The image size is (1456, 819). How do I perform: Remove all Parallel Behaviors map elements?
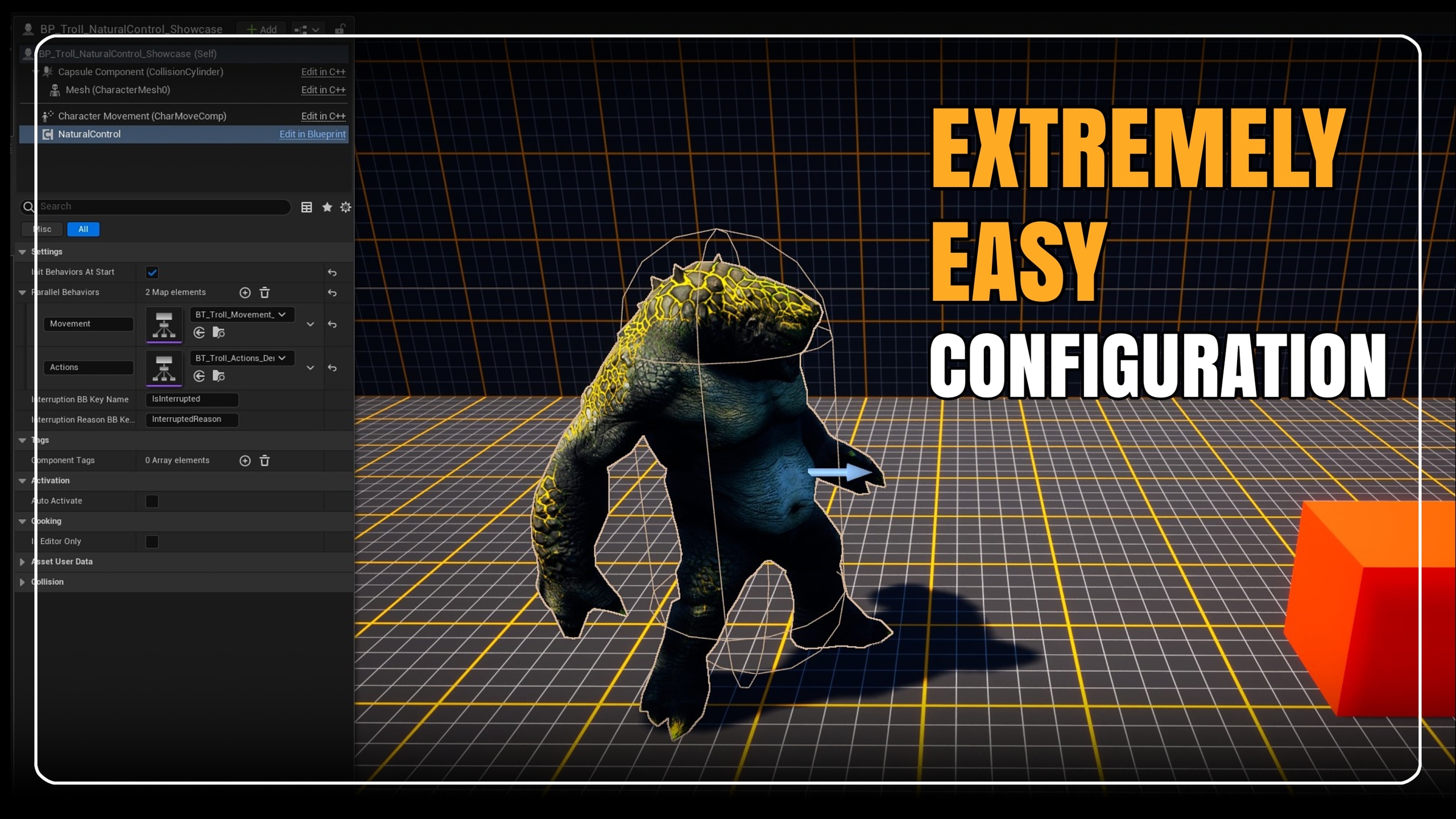264,293
